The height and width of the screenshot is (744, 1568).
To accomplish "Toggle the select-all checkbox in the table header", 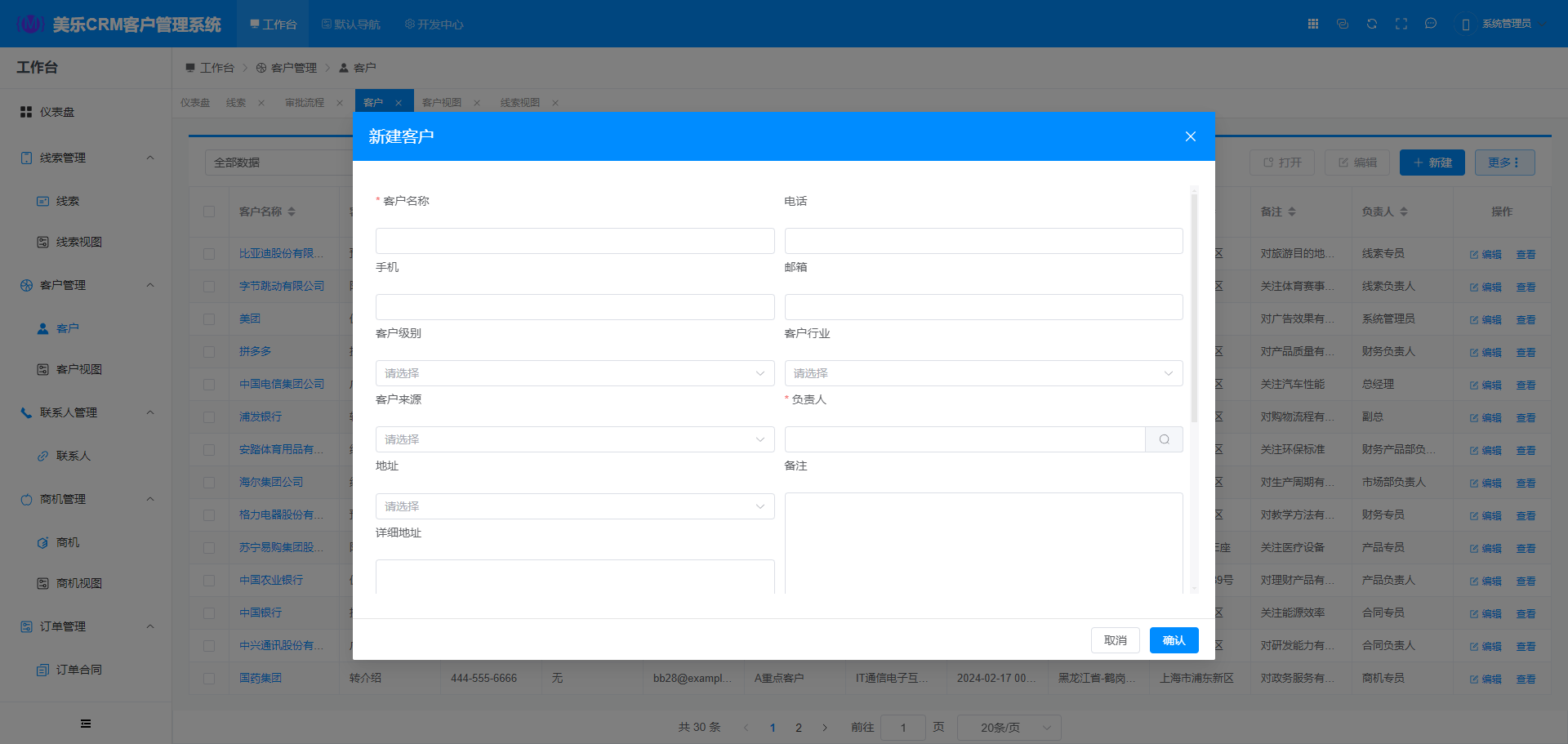I will pos(209,212).
